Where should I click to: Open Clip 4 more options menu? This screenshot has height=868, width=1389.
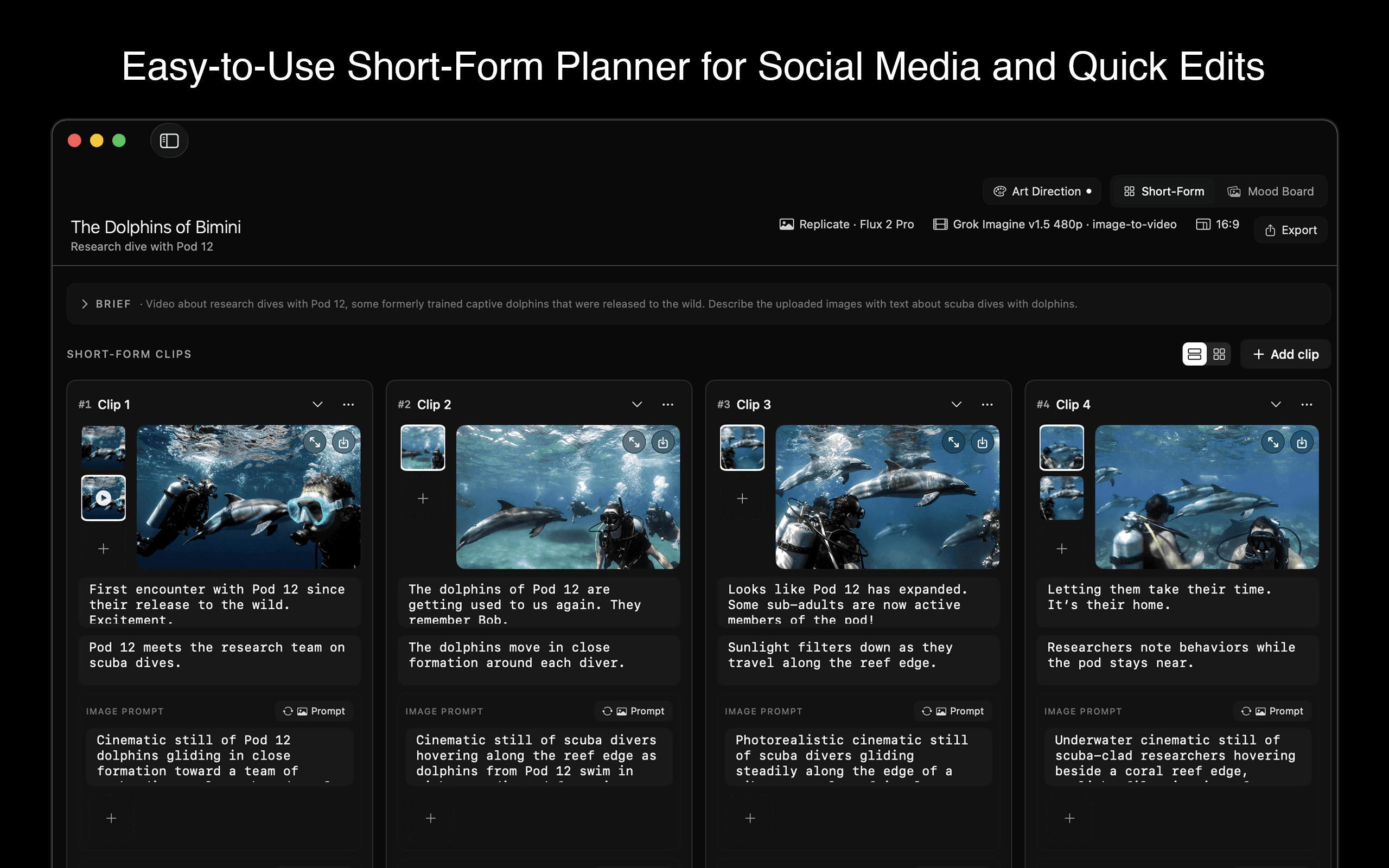point(1307,405)
